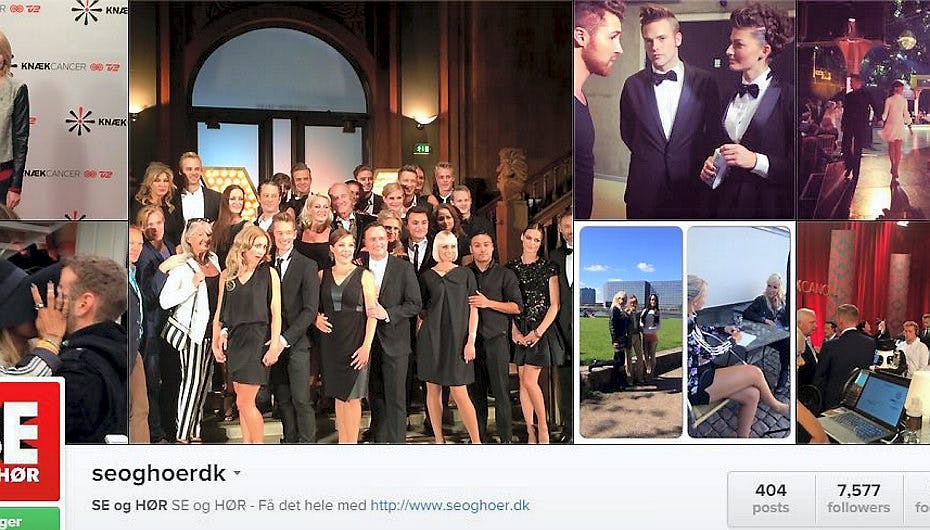Viewport: 930px width, 530px height.
Task: Open the collage panel with woman at table
Action: [739, 332]
